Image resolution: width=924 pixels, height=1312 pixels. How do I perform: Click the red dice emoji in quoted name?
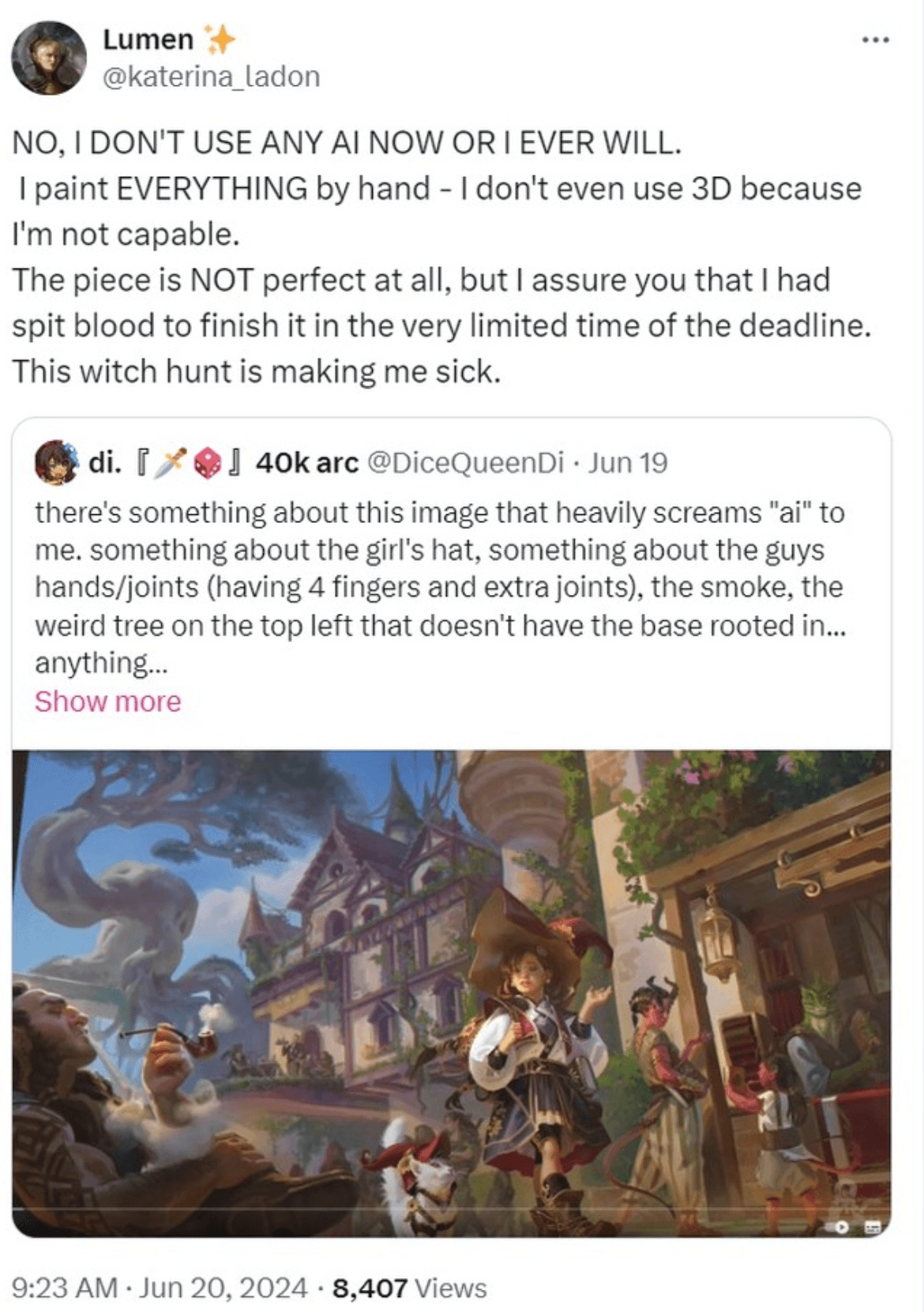pyautogui.click(x=208, y=463)
